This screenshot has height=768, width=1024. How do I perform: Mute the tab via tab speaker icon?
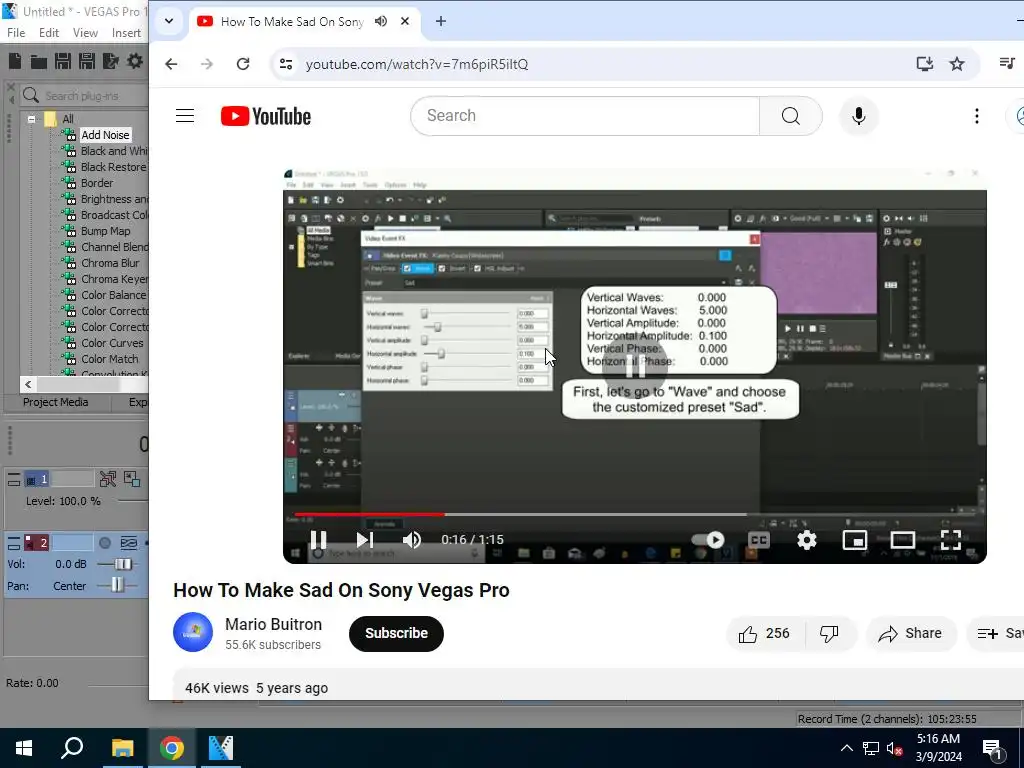pyautogui.click(x=381, y=22)
